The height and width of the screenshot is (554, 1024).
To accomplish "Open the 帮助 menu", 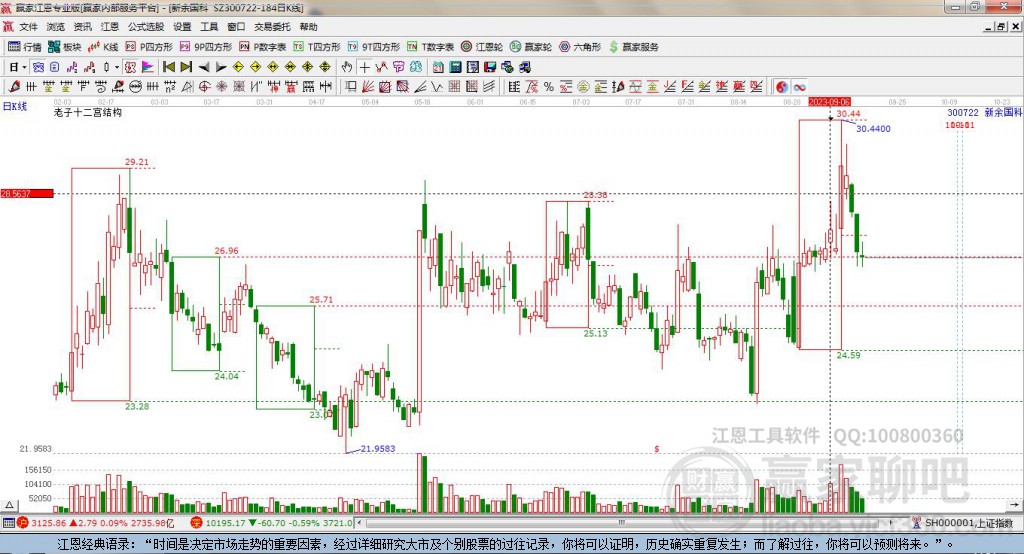I will pyautogui.click(x=308, y=27).
